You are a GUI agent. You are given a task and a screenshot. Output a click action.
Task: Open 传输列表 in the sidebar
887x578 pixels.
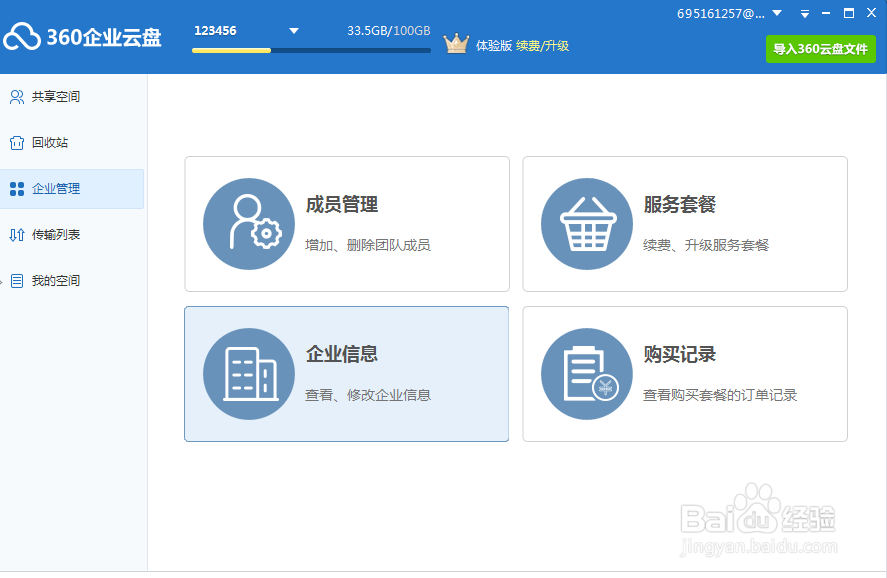(72, 235)
